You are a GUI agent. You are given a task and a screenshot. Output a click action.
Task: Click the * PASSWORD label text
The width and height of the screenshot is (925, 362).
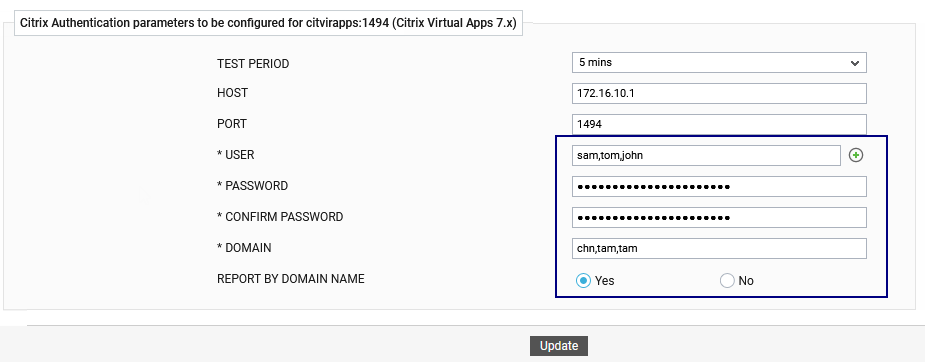coord(252,186)
